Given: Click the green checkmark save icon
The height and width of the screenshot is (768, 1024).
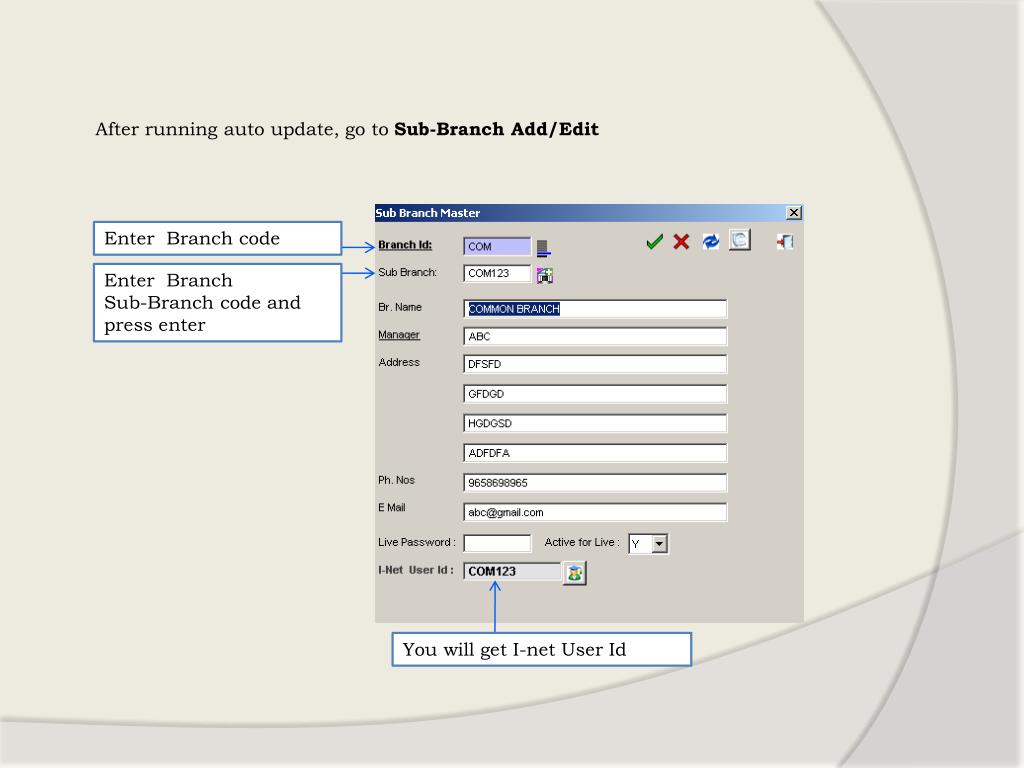Looking at the screenshot, I should (x=654, y=241).
